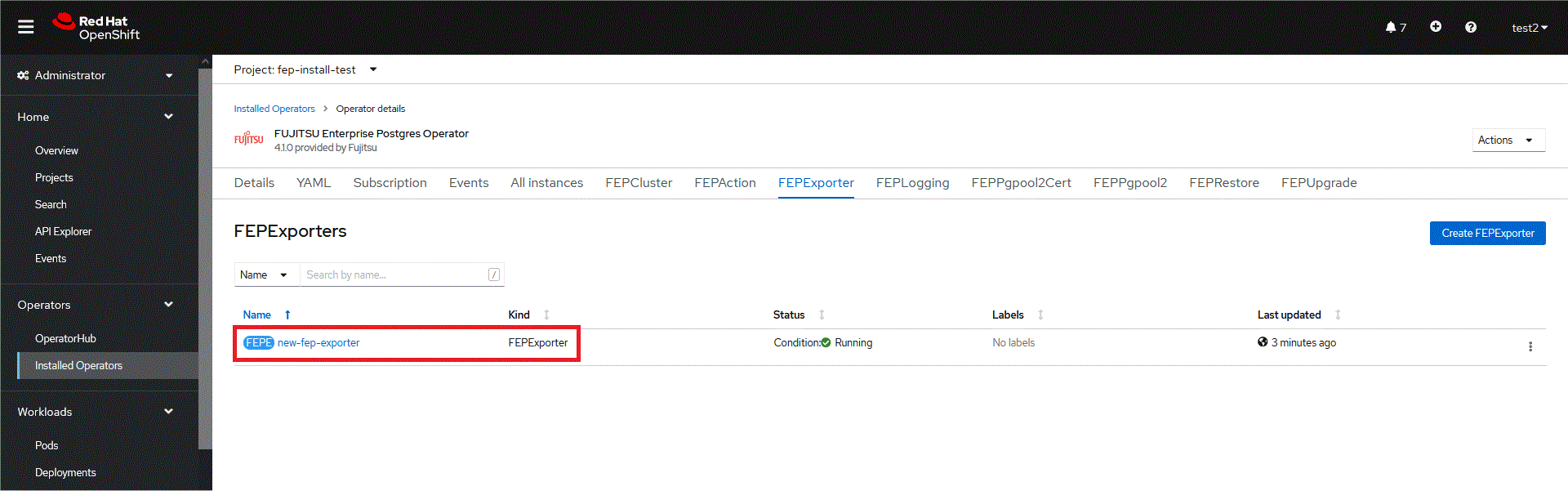Click the slash shortcut icon in search box

494,275
